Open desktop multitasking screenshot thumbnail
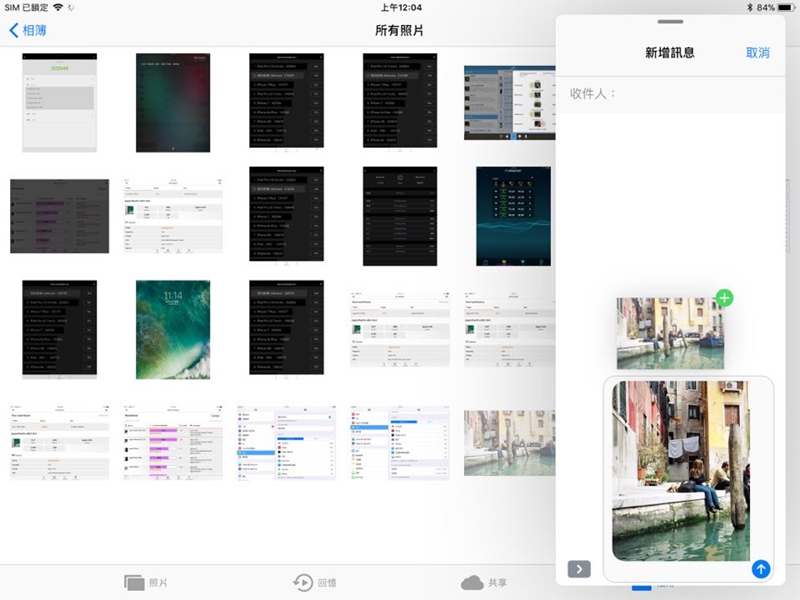This screenshot has height=600, width=800. point(508,102)
